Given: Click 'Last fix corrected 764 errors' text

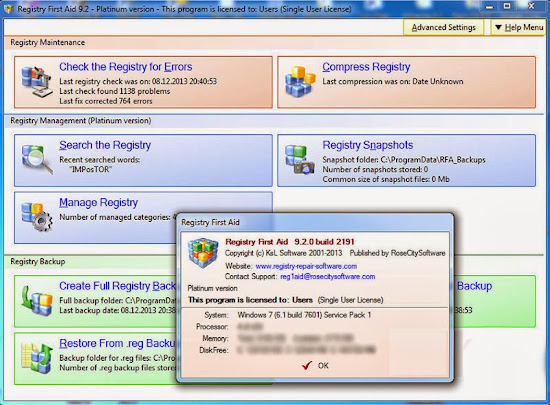Looking at the screenshot, I should (x=106, y=101).
